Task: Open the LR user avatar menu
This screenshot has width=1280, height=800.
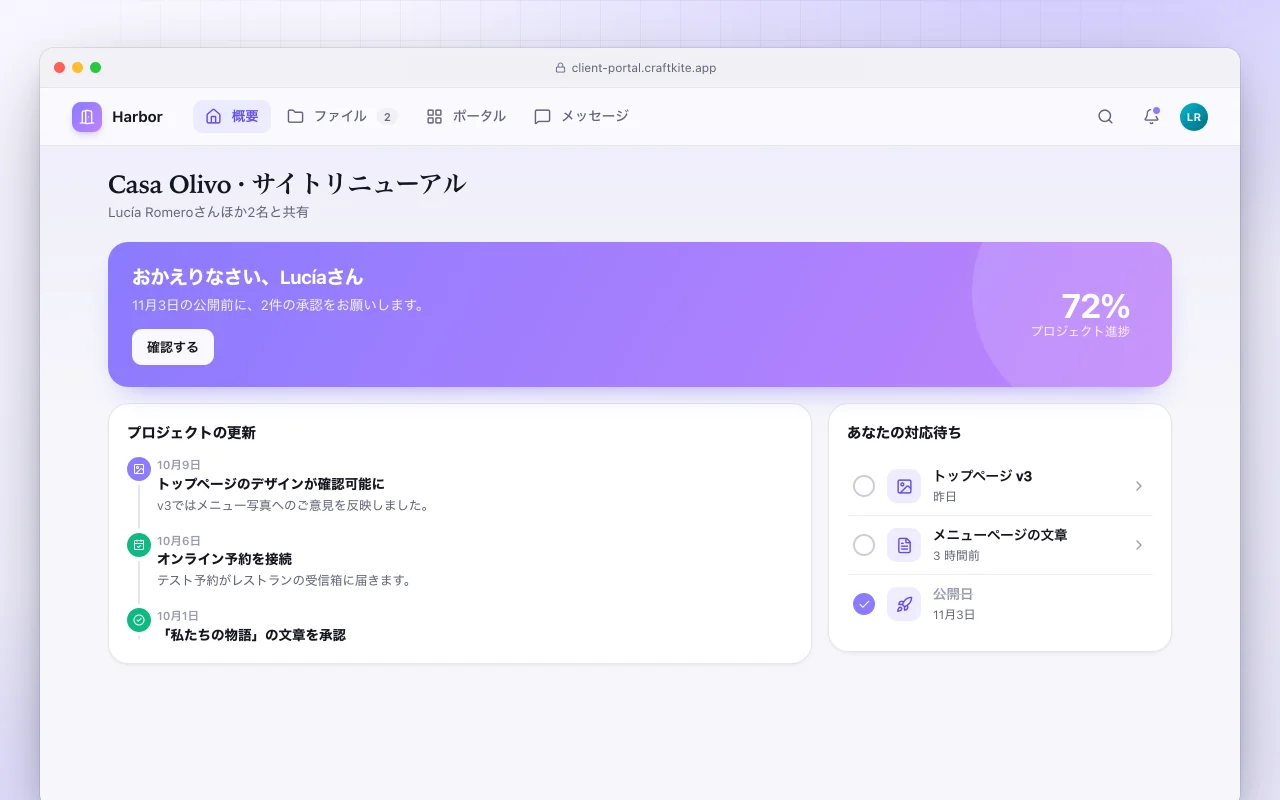Action: 1194,117
